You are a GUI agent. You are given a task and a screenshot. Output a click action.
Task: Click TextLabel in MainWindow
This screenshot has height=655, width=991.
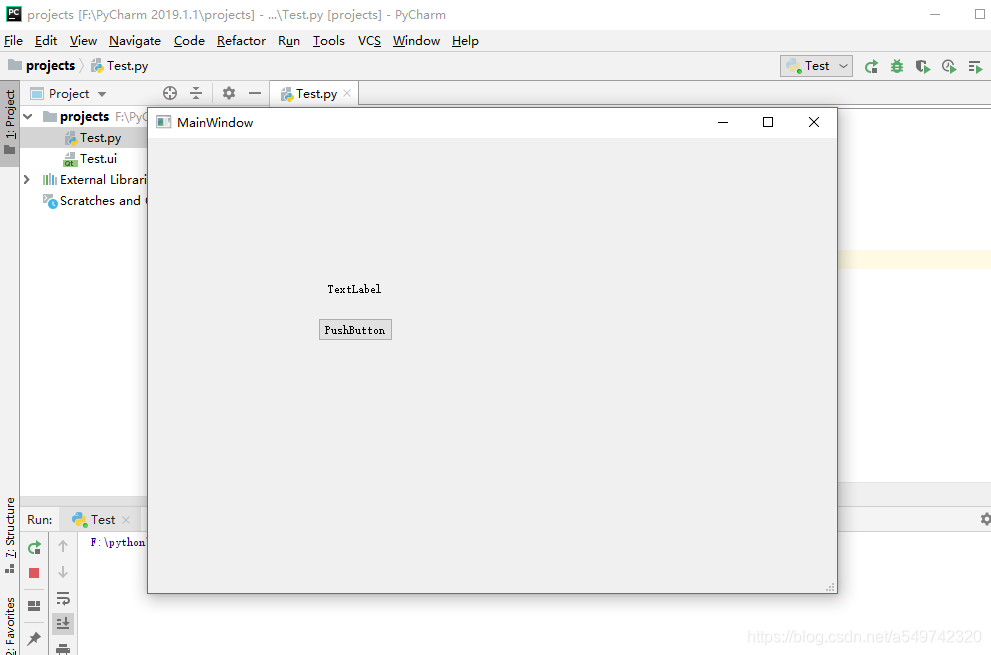coord(354,289)
